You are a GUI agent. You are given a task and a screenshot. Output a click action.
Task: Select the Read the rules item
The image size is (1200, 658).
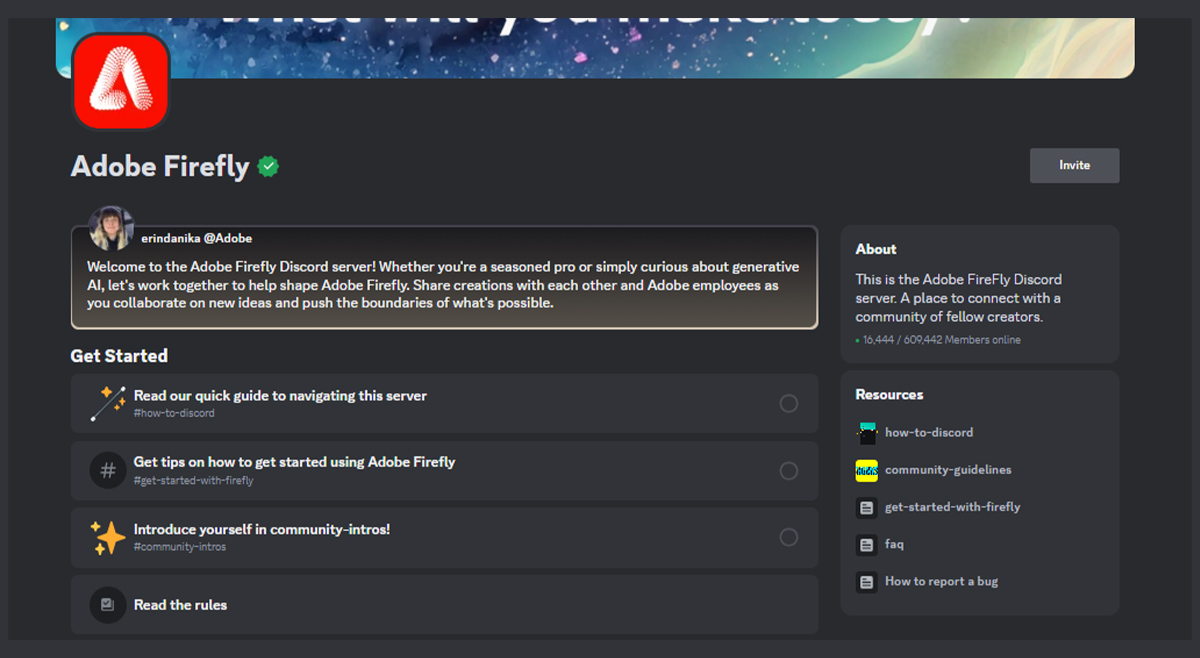(180, 605)
